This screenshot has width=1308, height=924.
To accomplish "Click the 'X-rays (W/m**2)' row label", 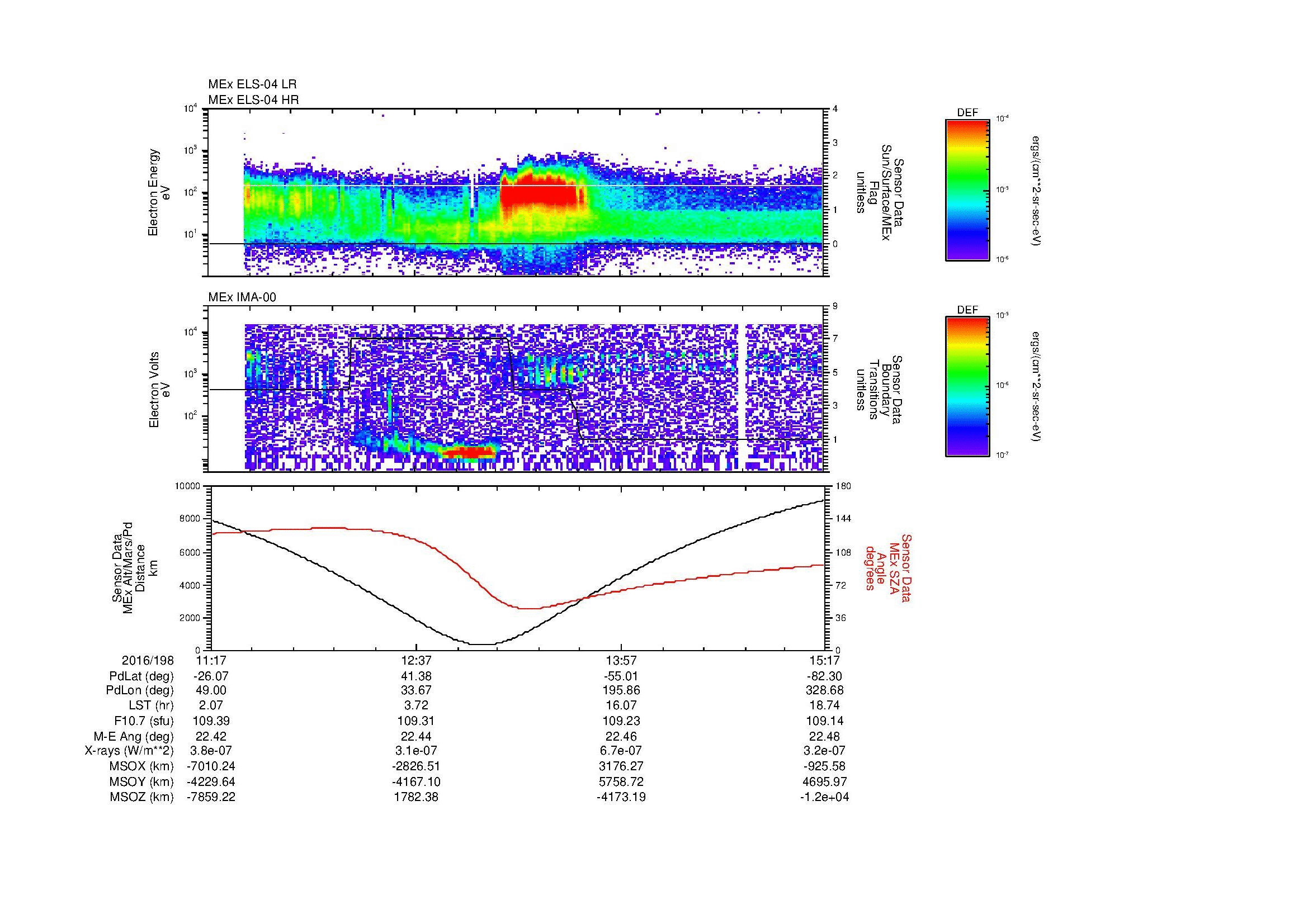I will point(129,751).
